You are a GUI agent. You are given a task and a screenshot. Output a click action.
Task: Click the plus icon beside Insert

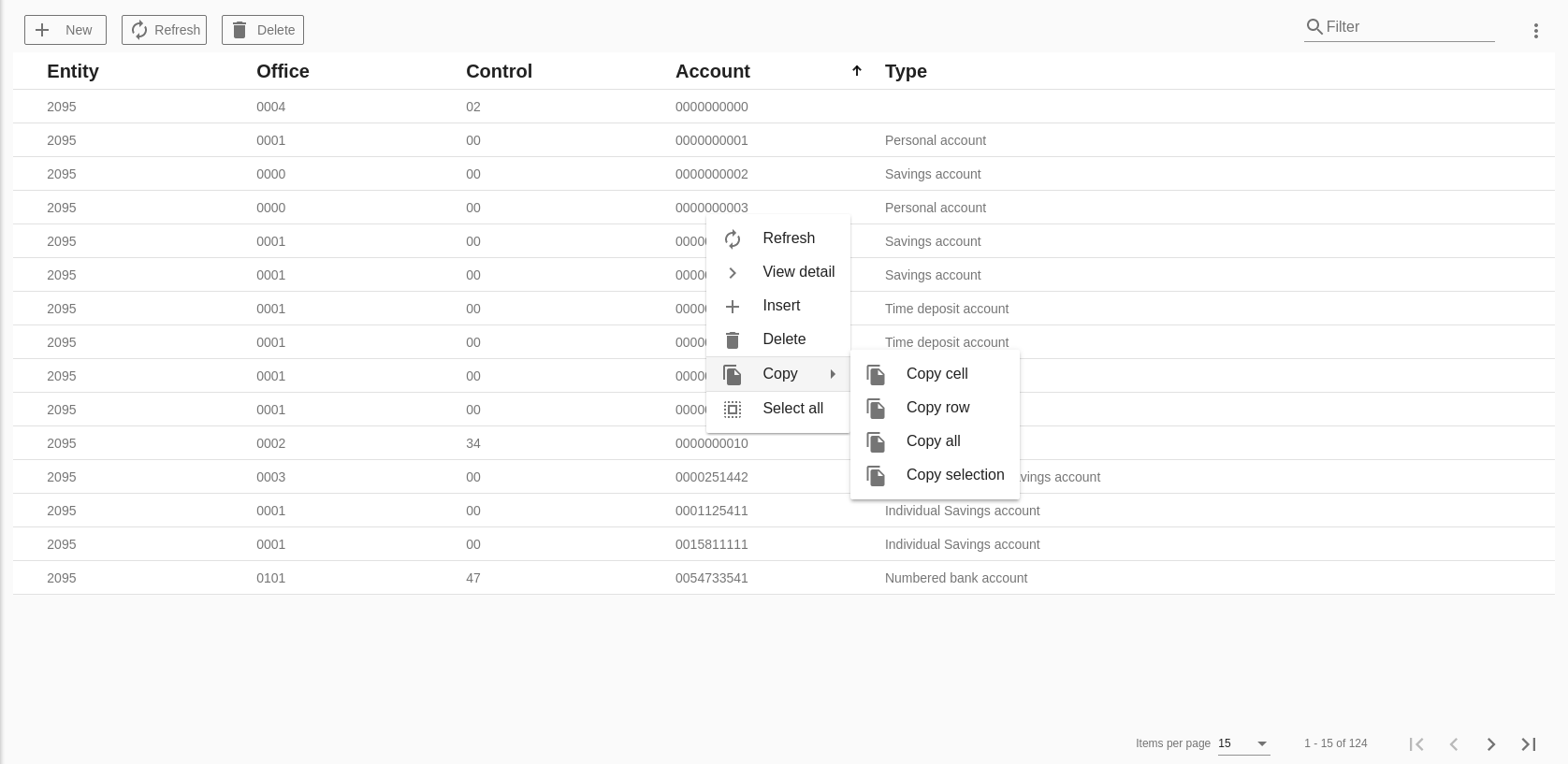(x=733, y=307)
